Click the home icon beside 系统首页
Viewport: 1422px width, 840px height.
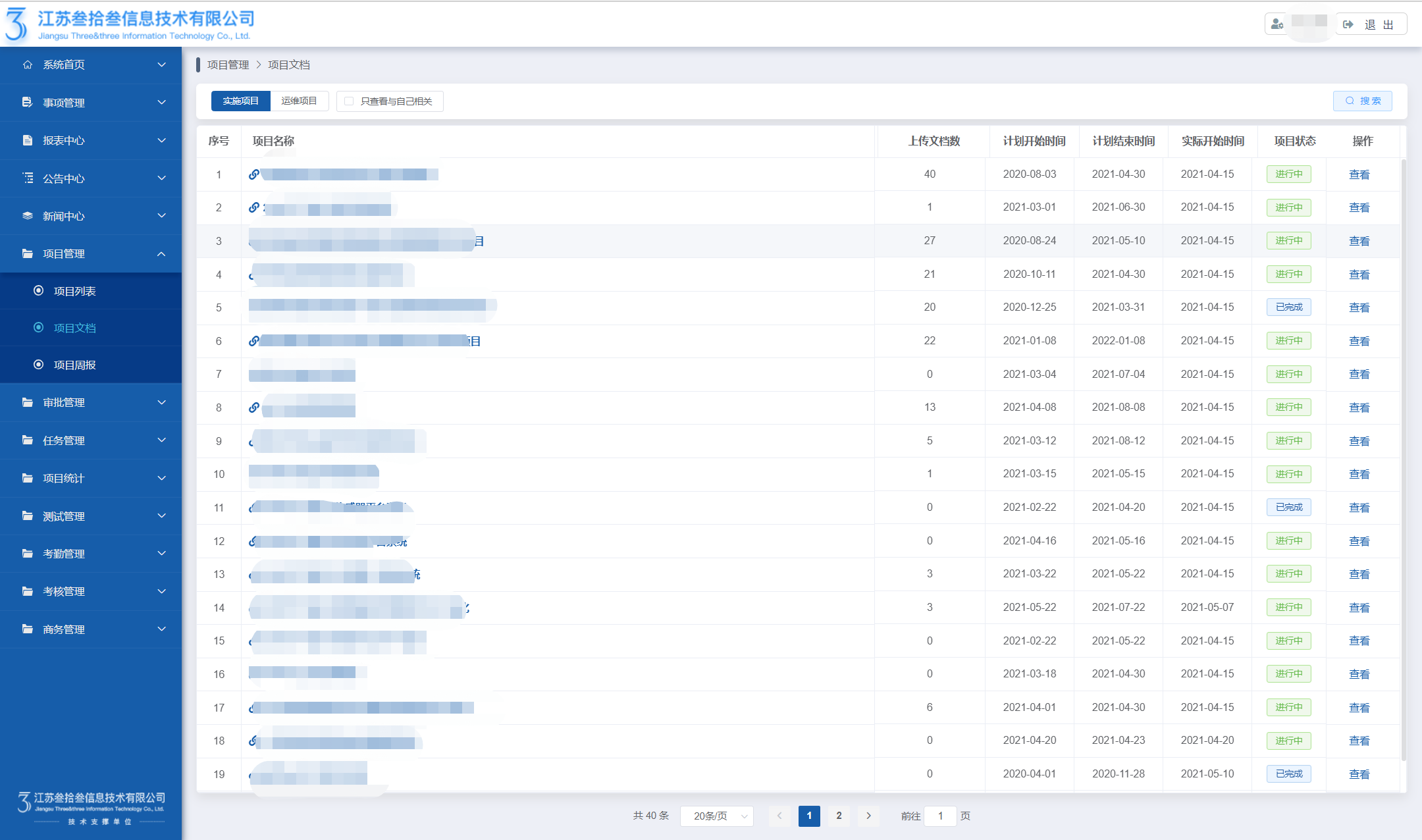pos(28,65)
